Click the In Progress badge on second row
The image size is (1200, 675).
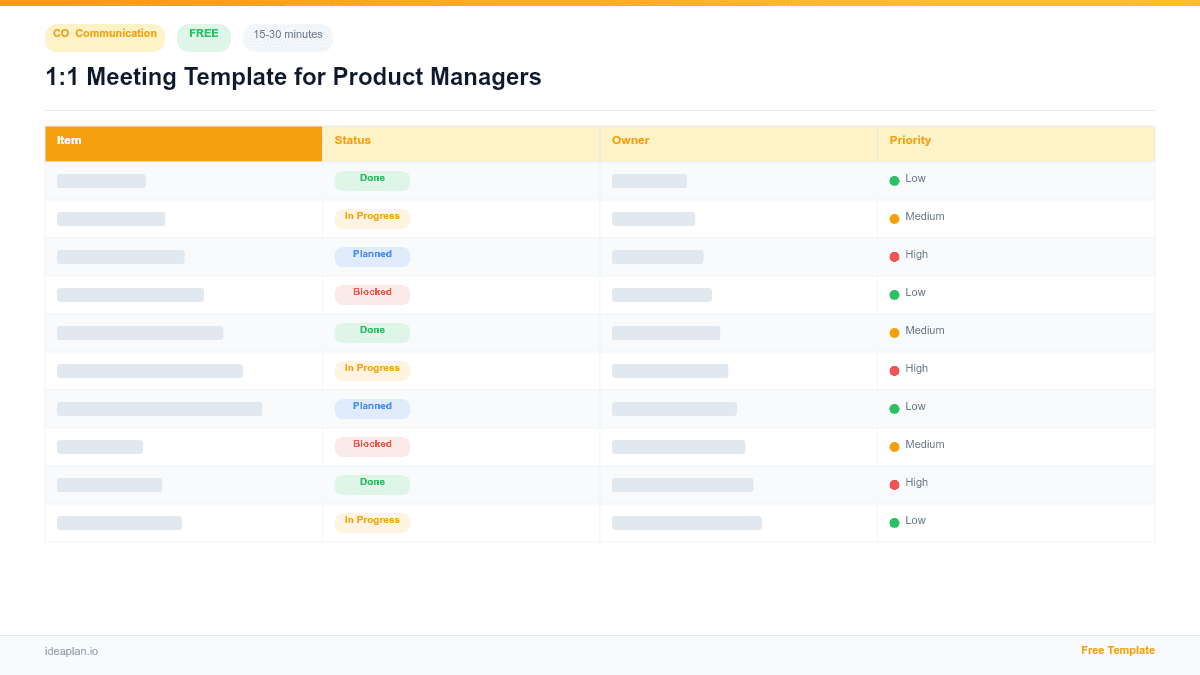tap(372, 217)
